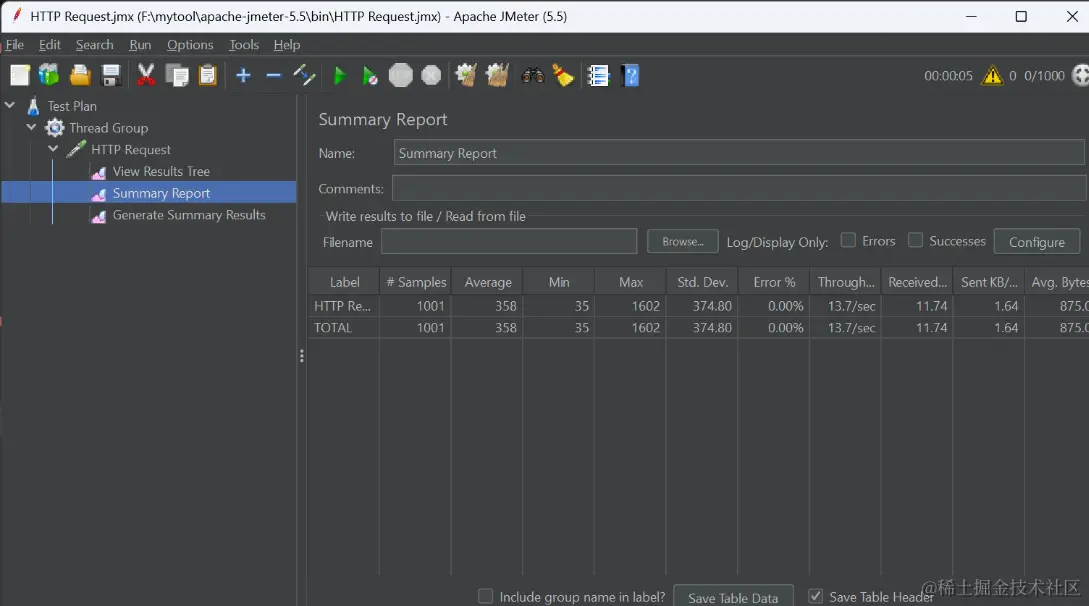Image resolution: width=1089 pixels, height=606 pixels.
Task: Save the test plan with floppy icon
Action: (x=111, y=75)
